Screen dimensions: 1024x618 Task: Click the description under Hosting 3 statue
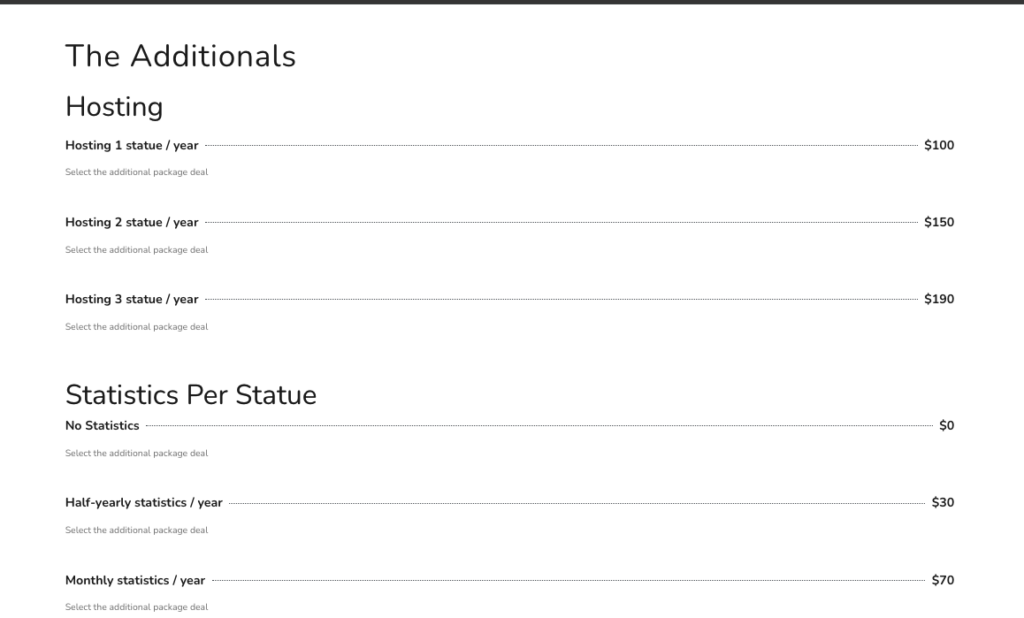click(x=136, y=327)
